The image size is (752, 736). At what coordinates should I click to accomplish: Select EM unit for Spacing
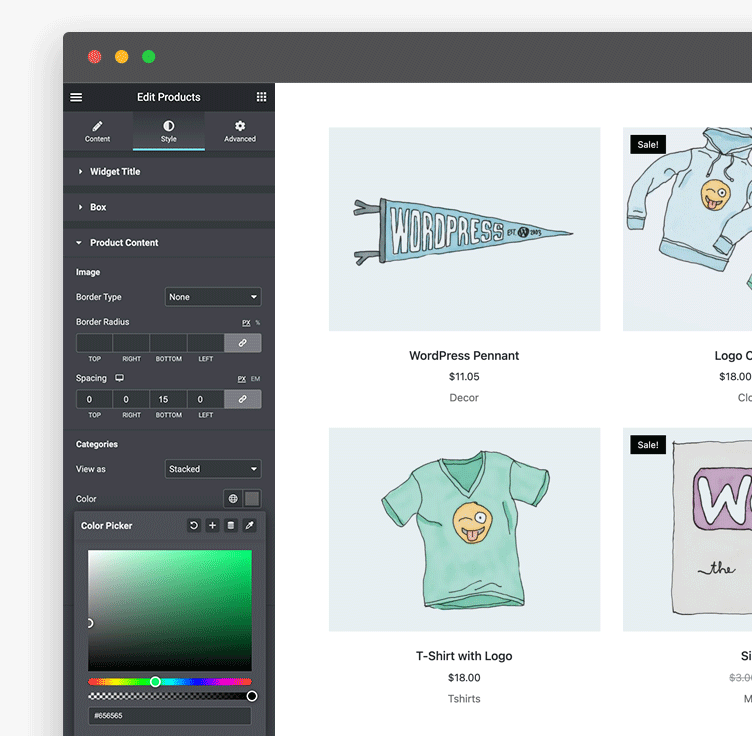(255, 379)
